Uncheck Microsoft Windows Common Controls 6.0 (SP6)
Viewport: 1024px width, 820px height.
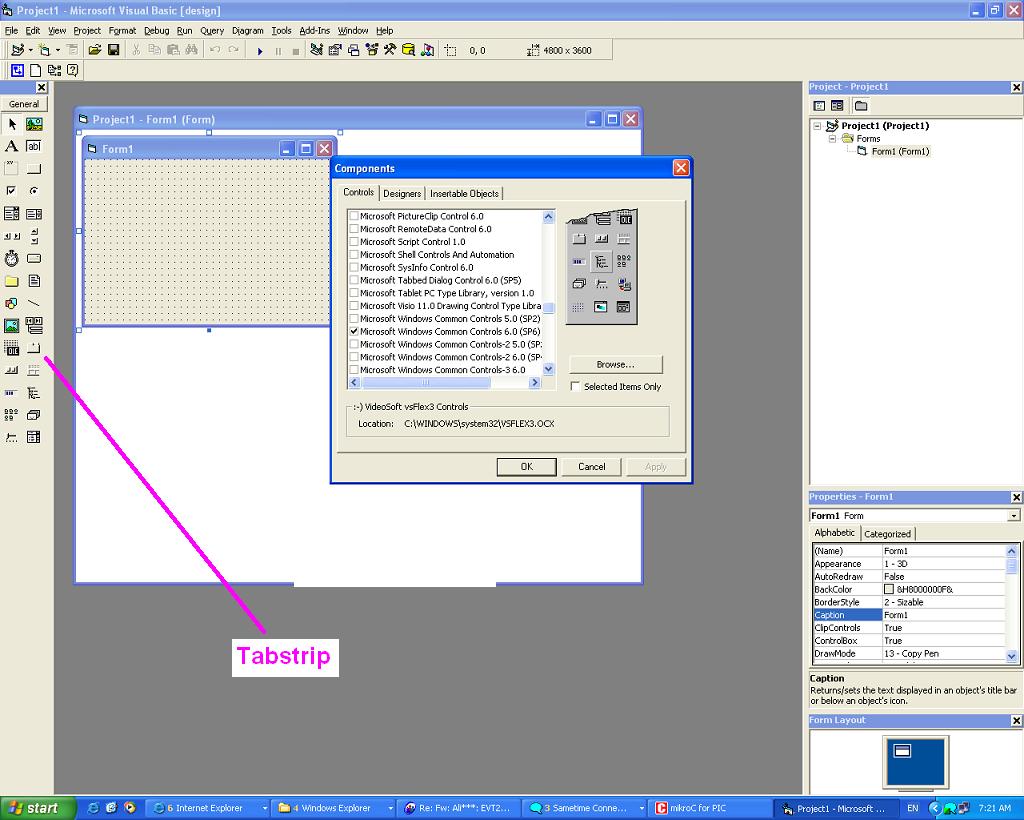pyautogui.click(x=354, y=331)
